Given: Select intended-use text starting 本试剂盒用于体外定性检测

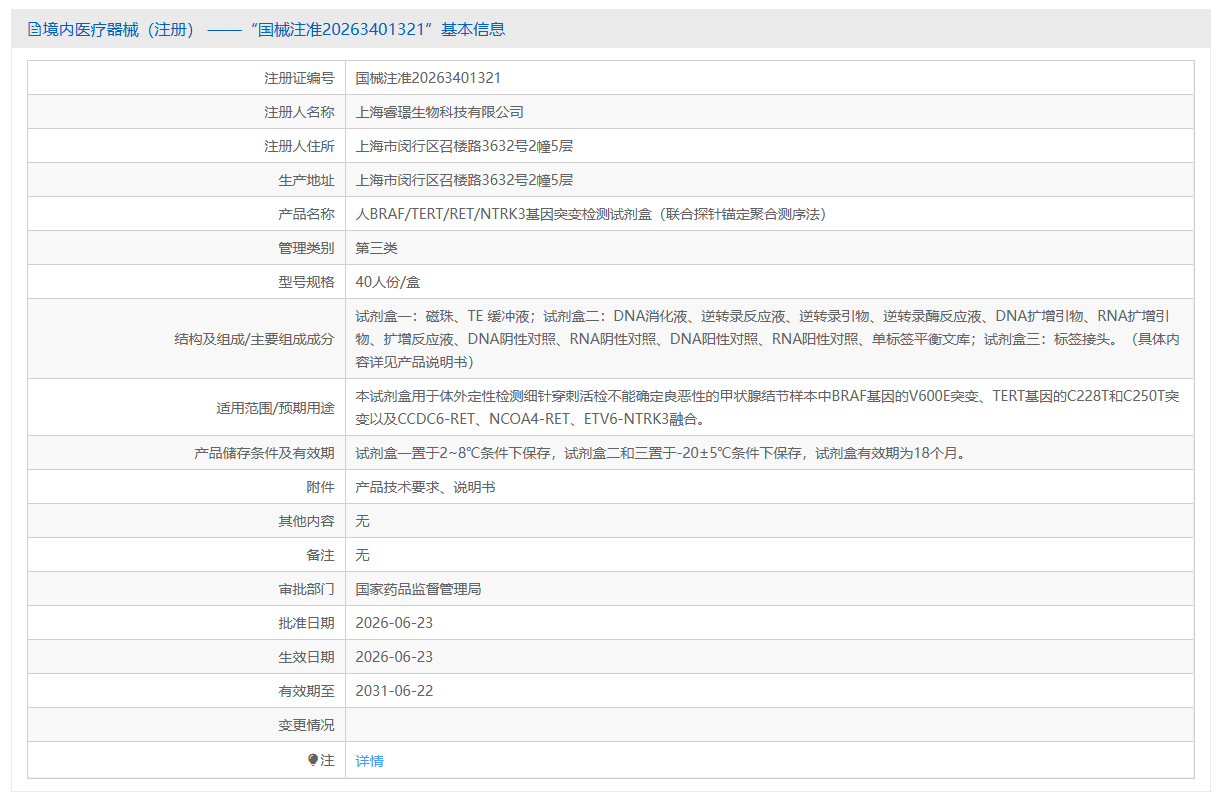Looking at the screenshot, I should 768,408.
